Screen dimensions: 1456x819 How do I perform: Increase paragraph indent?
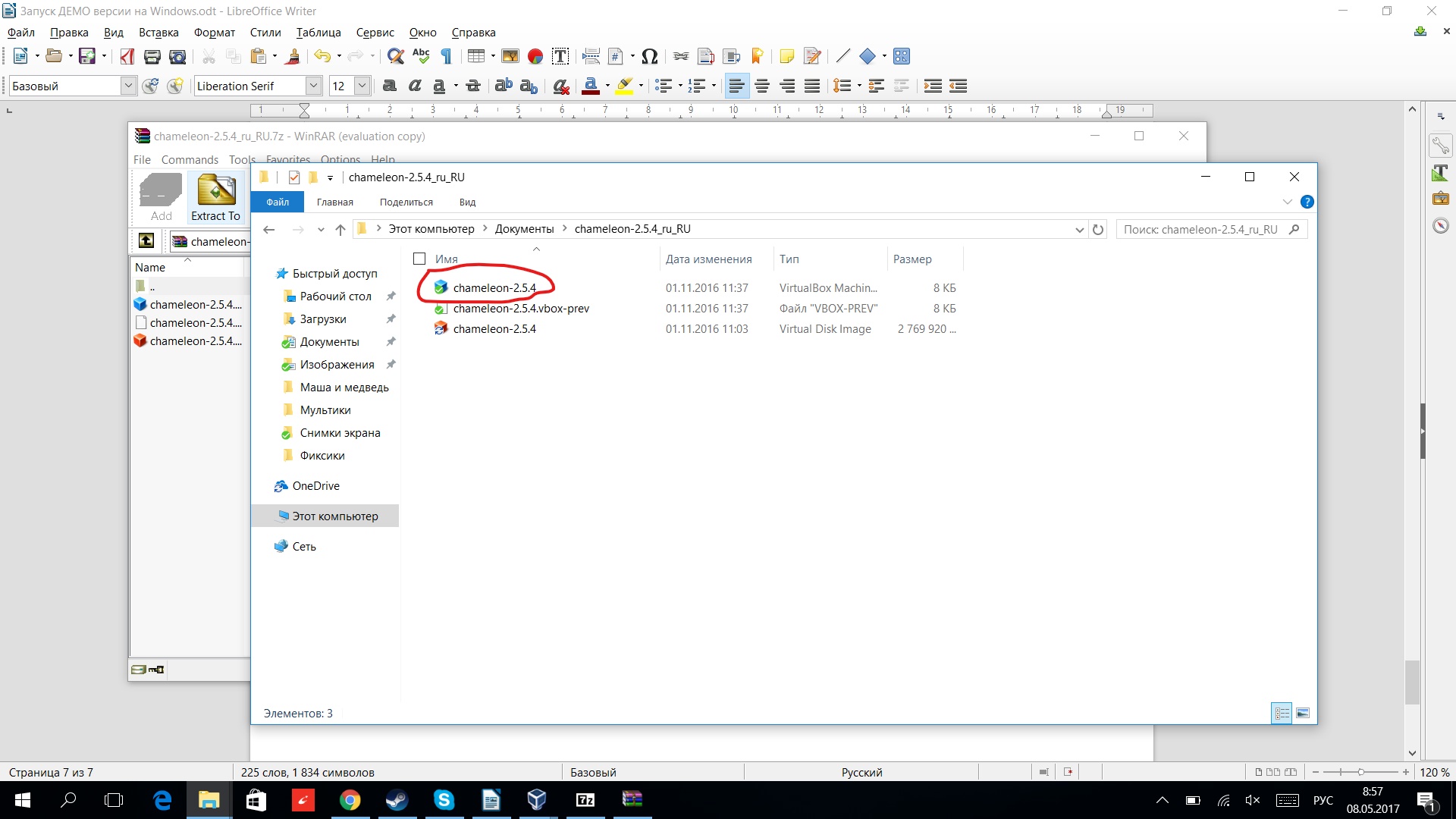tap(933, 86)
